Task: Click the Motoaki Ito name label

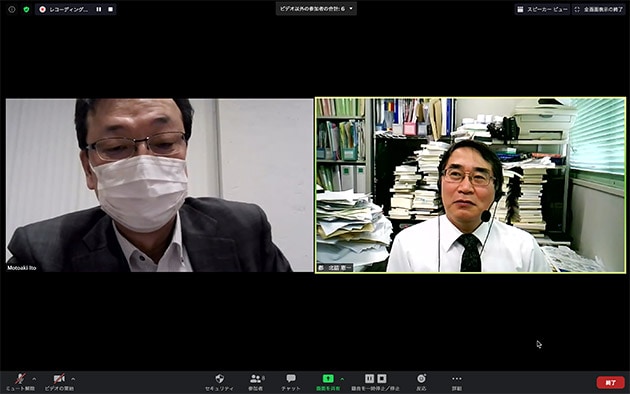Action: 22,268
